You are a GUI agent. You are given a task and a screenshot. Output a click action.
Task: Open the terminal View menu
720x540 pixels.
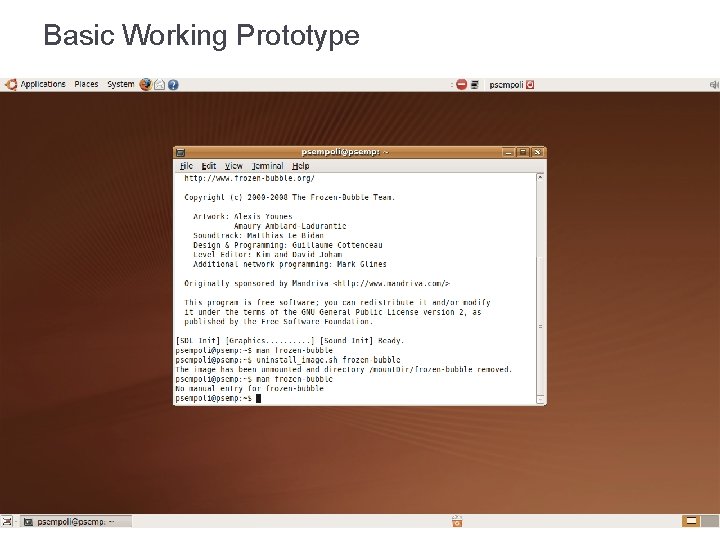click(x=233, y=166)
